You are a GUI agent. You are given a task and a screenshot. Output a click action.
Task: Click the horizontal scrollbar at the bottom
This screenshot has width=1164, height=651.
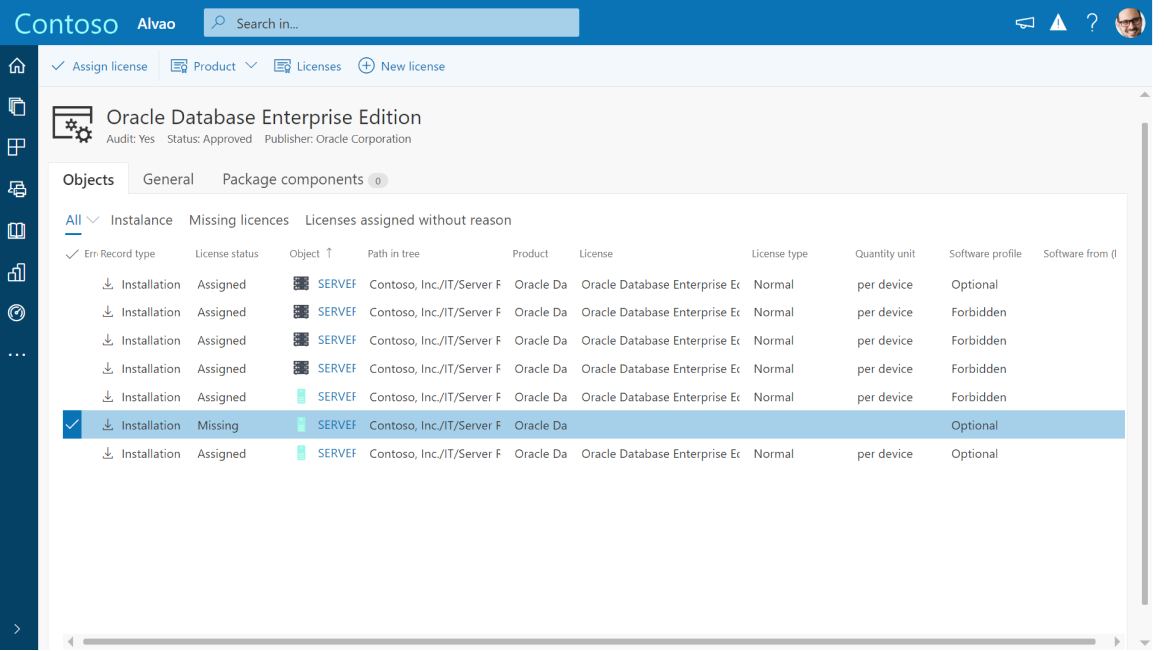coord(589,641)
